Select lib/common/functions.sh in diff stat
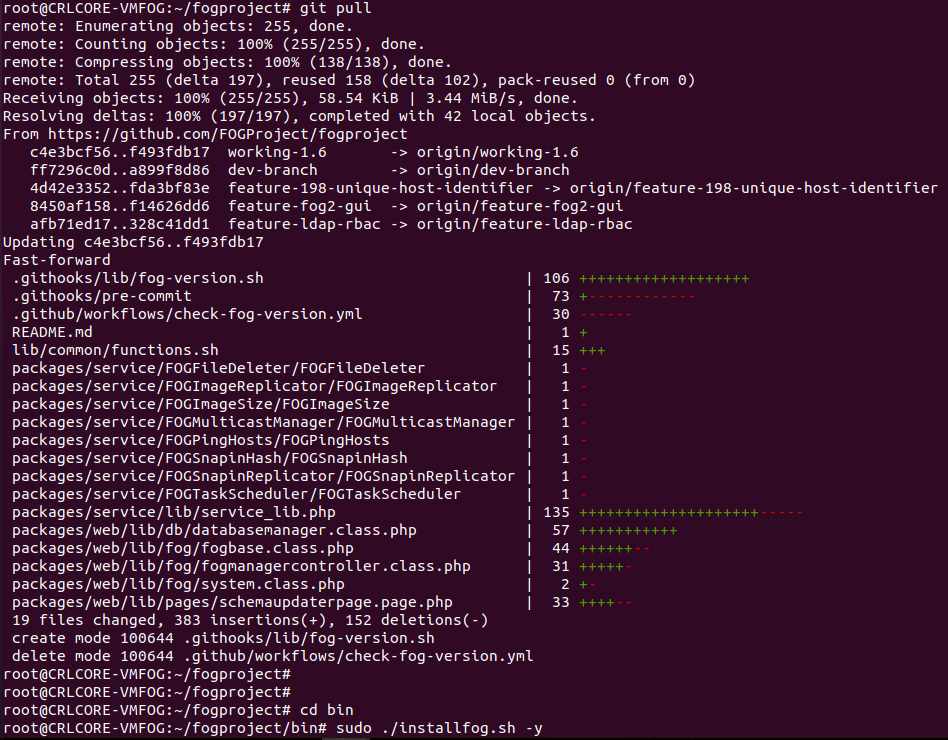 click(x=115, y=350)
